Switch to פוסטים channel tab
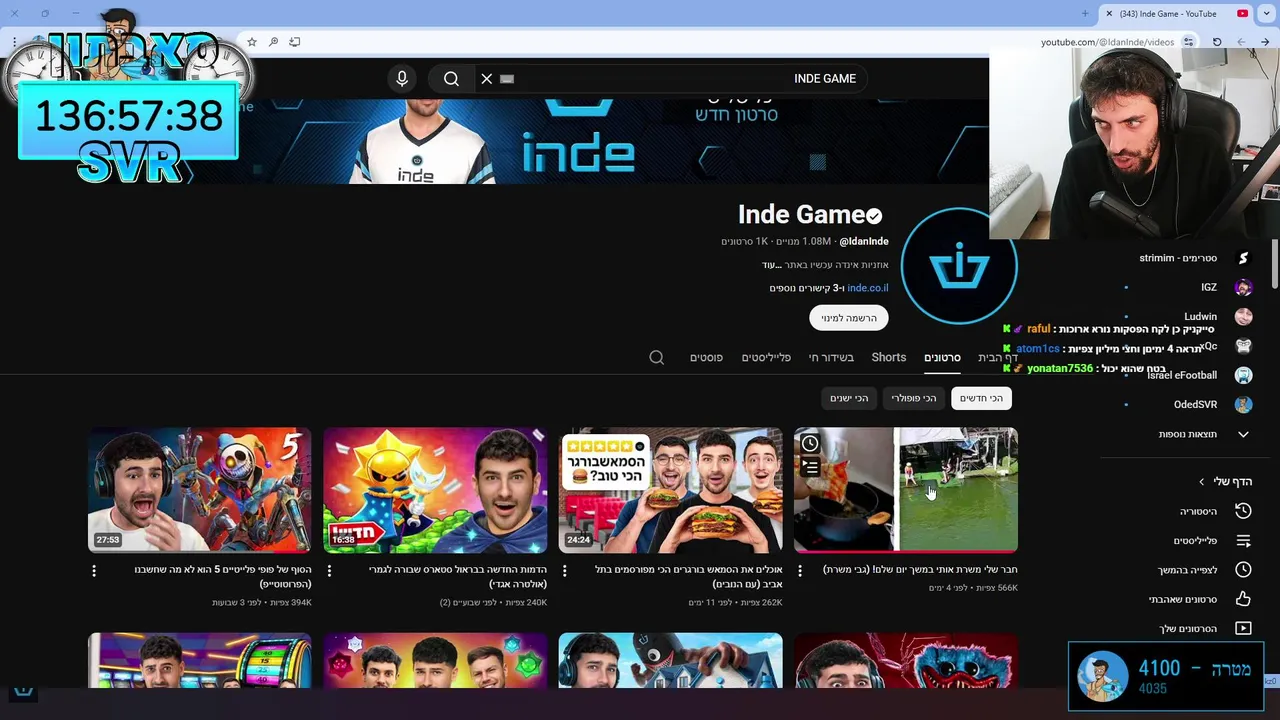Viewport: 1280px width, 720px height. [x=706, y=357]
